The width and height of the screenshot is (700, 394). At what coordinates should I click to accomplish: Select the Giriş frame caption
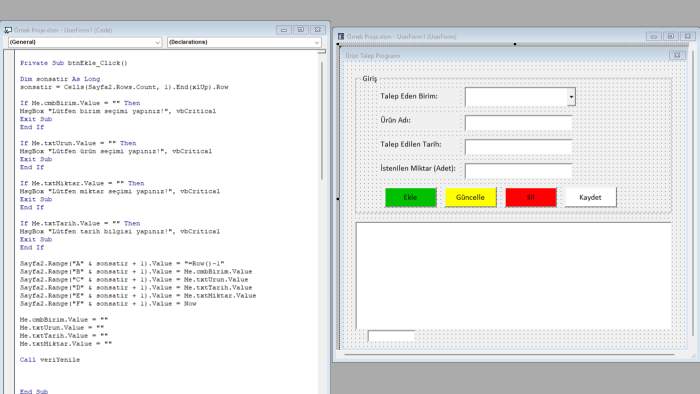coord(370,79)
